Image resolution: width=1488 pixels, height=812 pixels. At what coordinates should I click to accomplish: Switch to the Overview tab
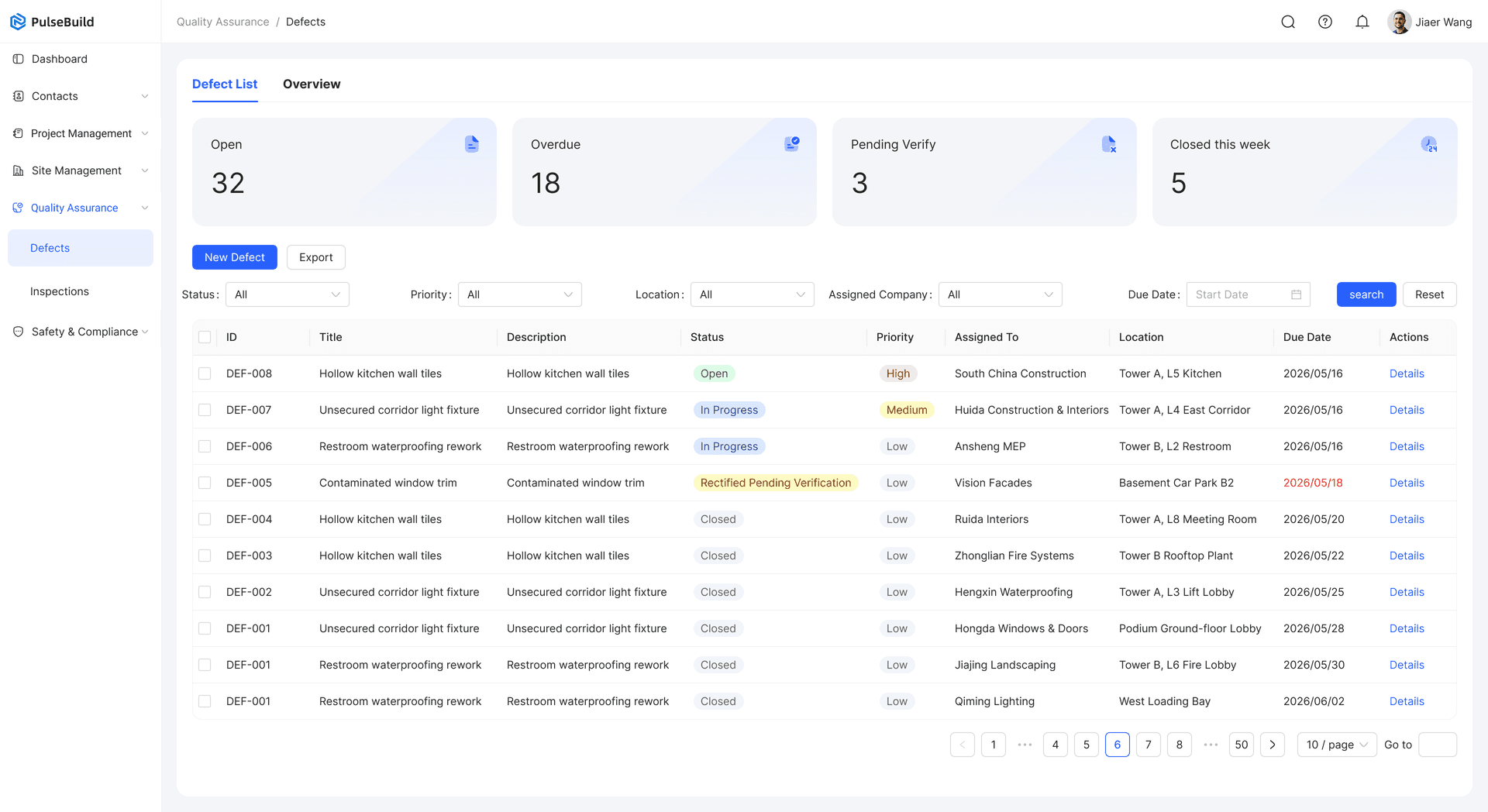312,84
